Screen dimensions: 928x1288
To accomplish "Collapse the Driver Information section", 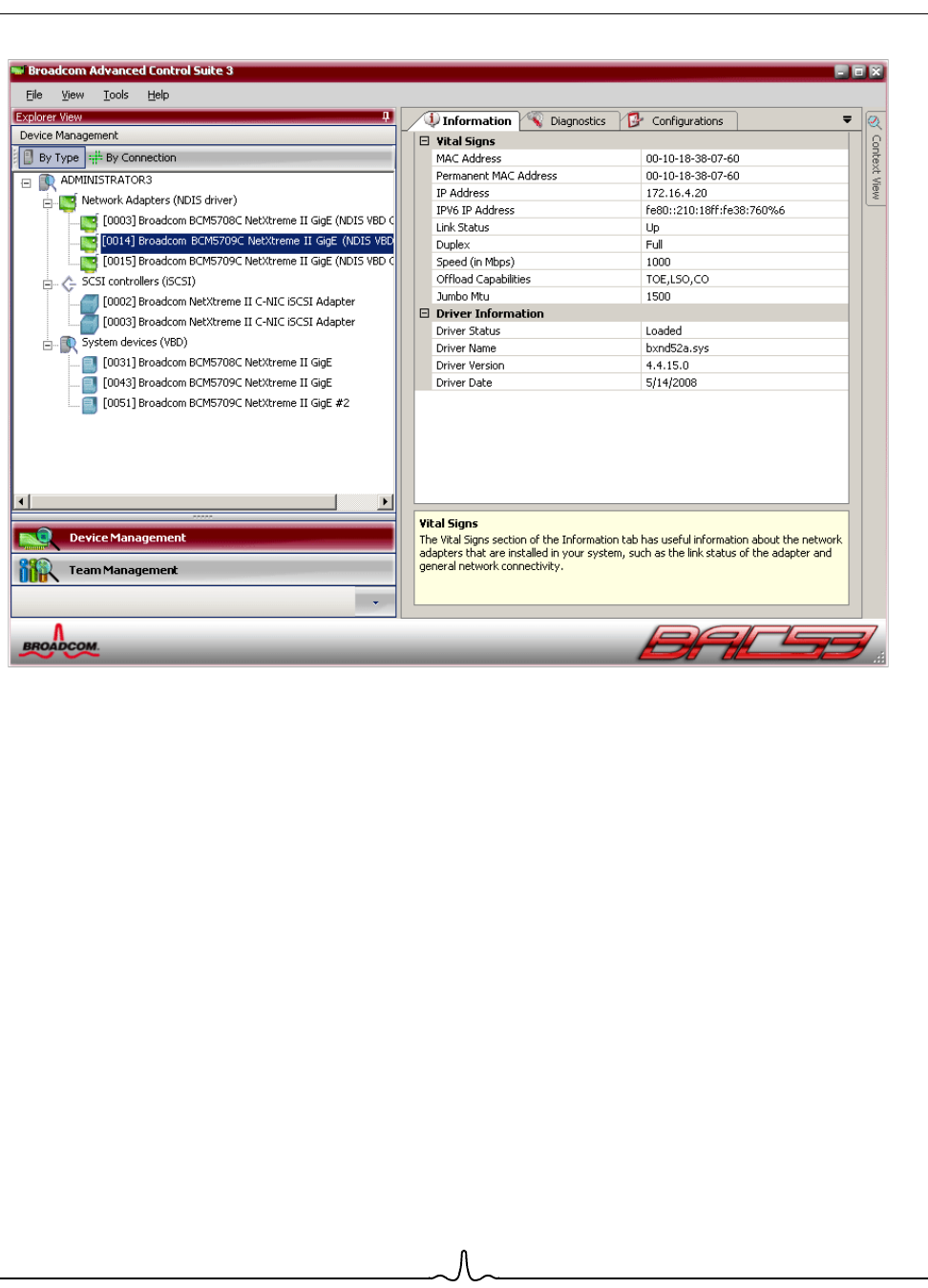I will [x=425, y=312].
